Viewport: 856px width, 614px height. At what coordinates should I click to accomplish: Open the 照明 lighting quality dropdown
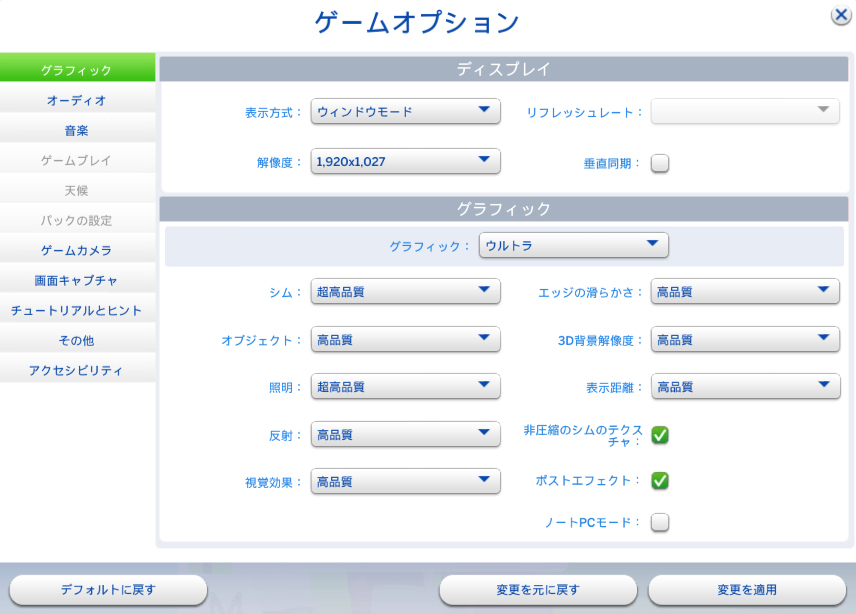click(405, 386)
